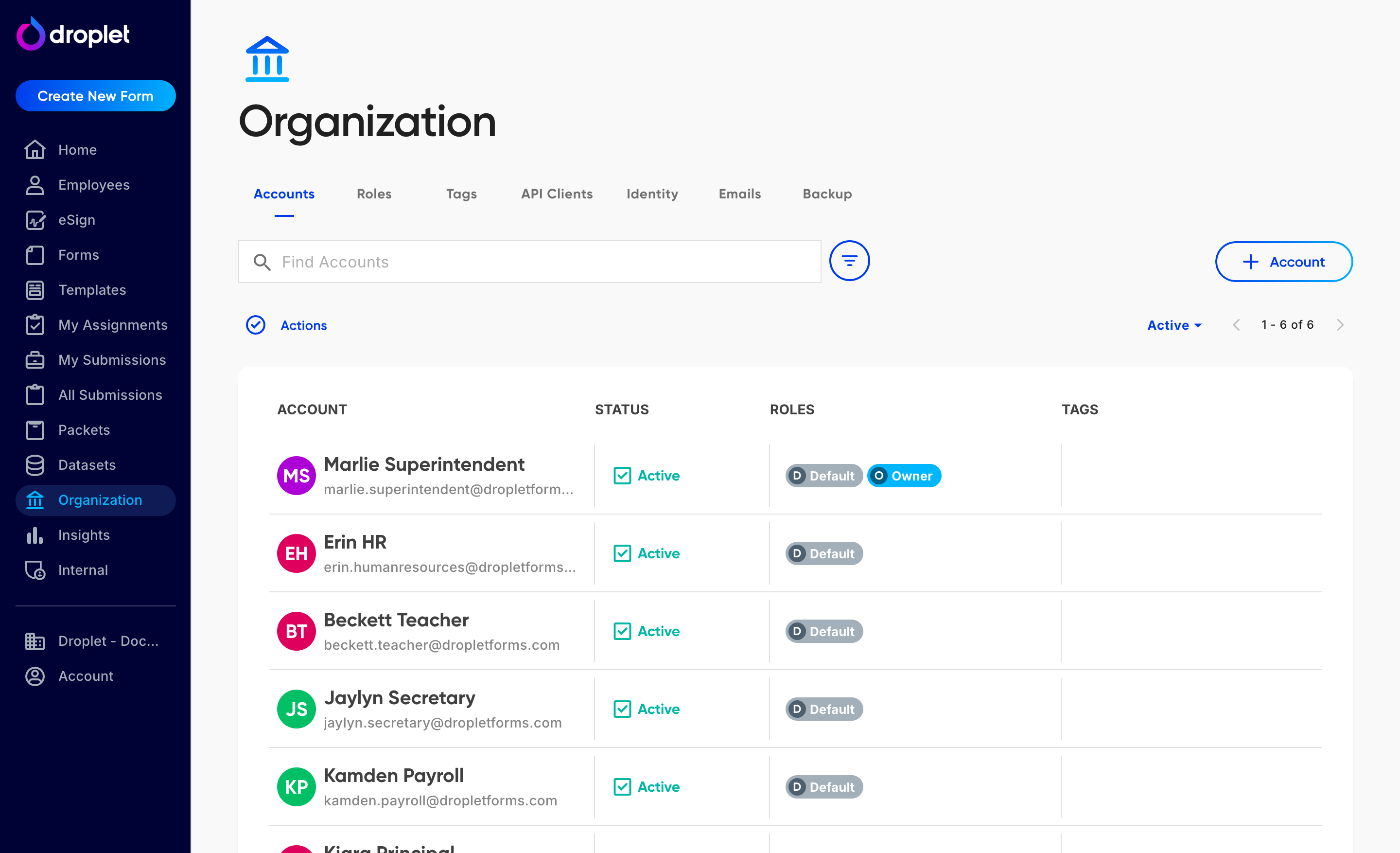Click Default role badge for Marlie Superintendent

click(x=824, y=476)
